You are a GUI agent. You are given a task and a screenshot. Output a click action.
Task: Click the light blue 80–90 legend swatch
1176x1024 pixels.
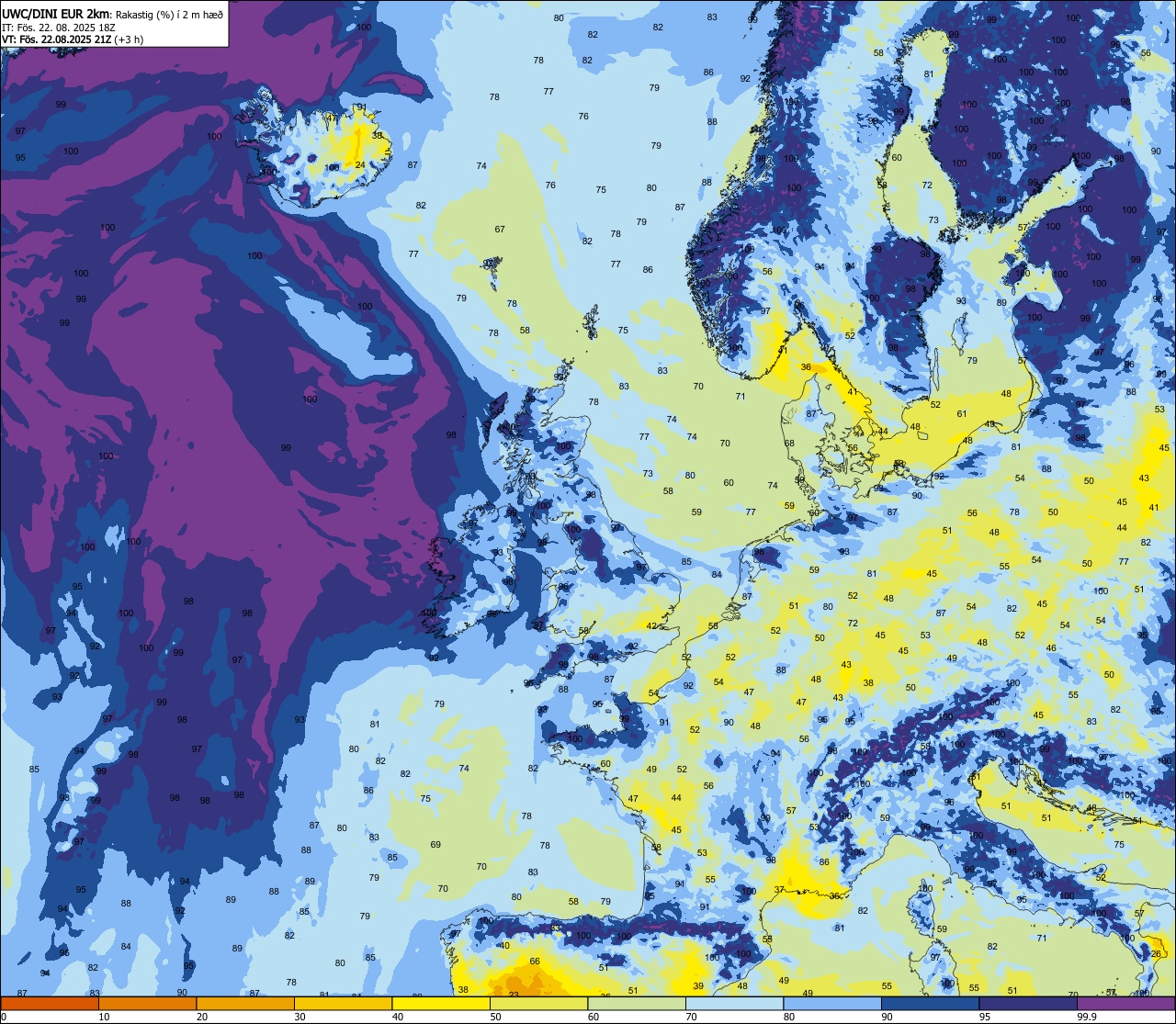tap(832, 1003)
